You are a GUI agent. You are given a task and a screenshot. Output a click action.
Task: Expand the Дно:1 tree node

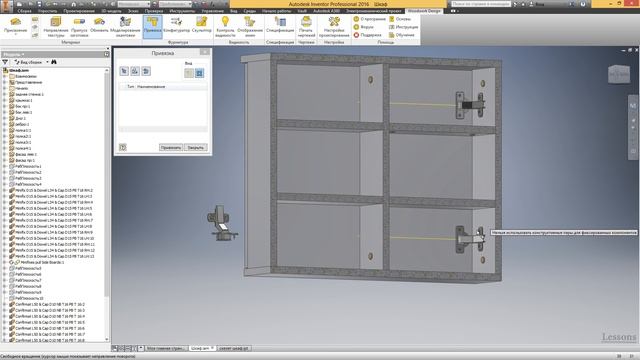(4, 118)
